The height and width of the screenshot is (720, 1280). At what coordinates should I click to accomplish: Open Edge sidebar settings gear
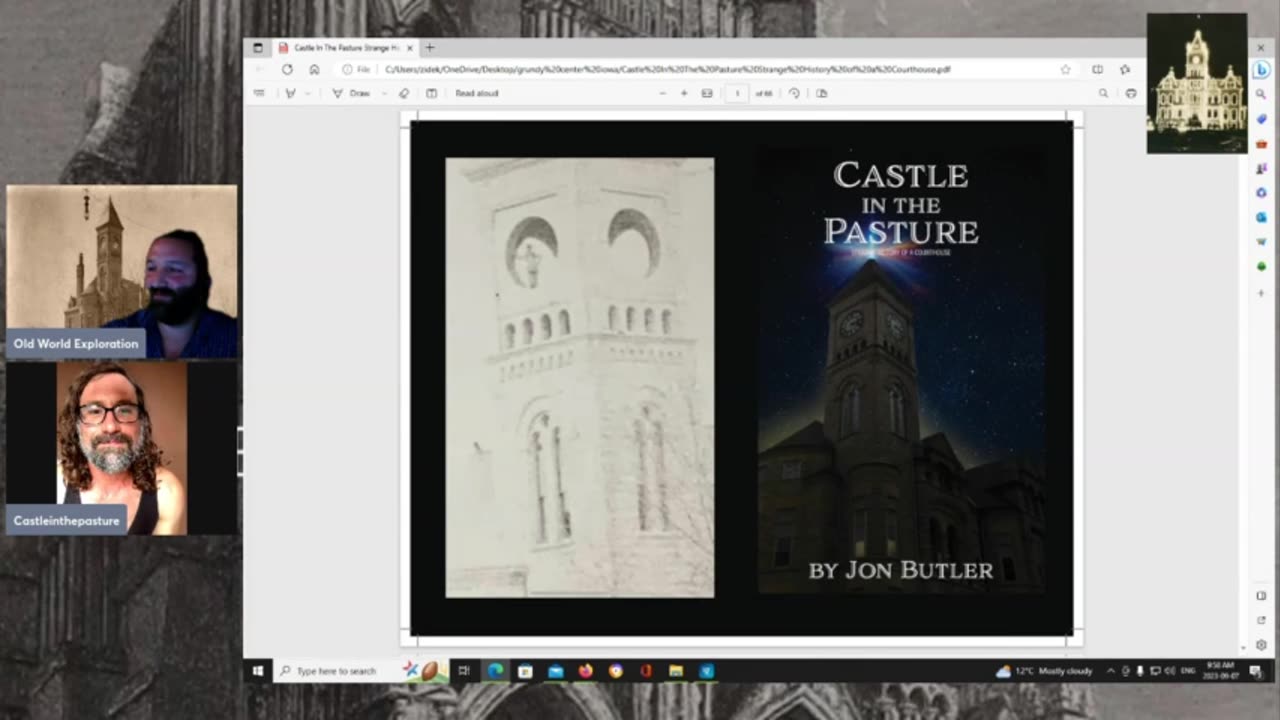(x=1262, y=645)
